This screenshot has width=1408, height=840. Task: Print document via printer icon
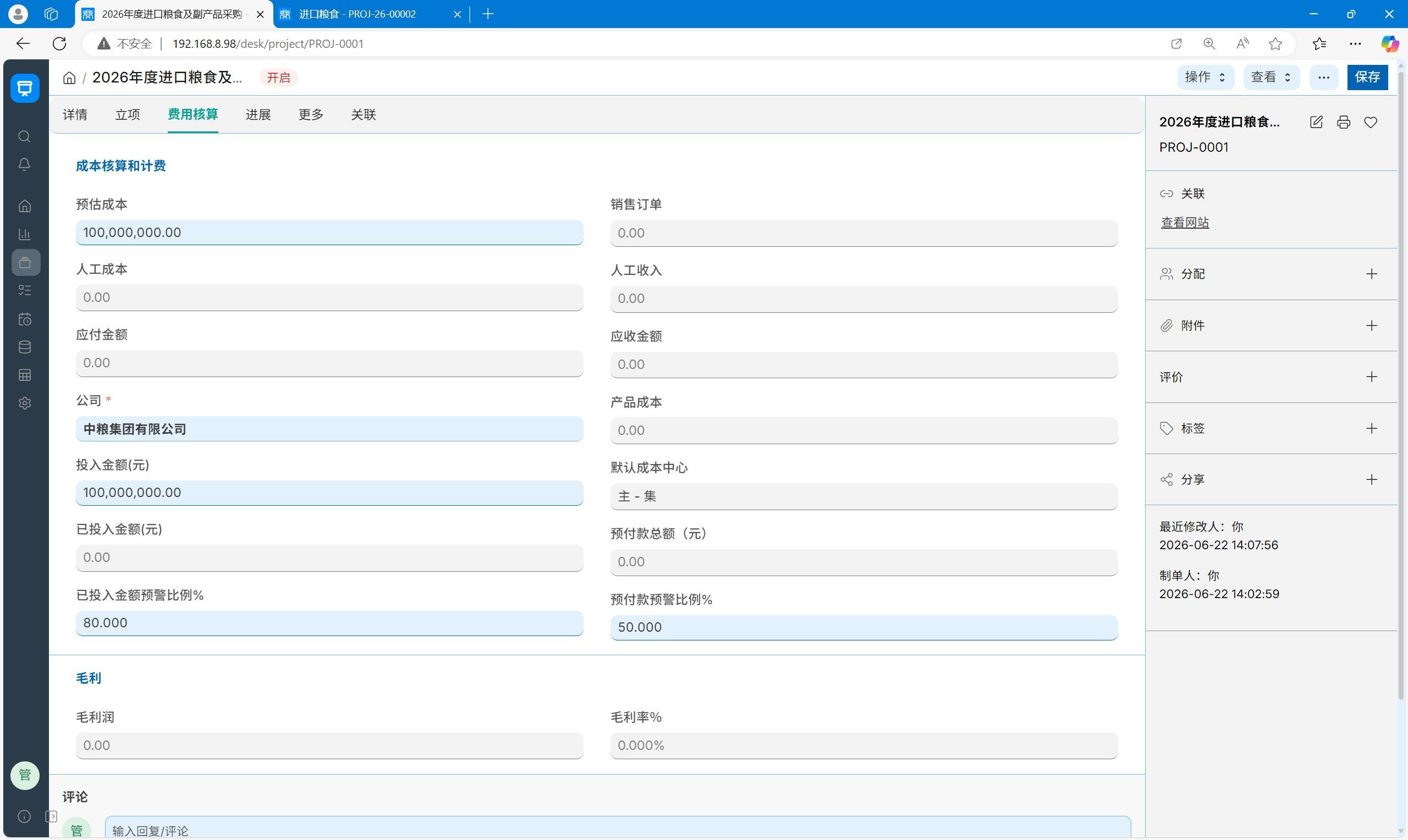click(x=1344, y=122)
